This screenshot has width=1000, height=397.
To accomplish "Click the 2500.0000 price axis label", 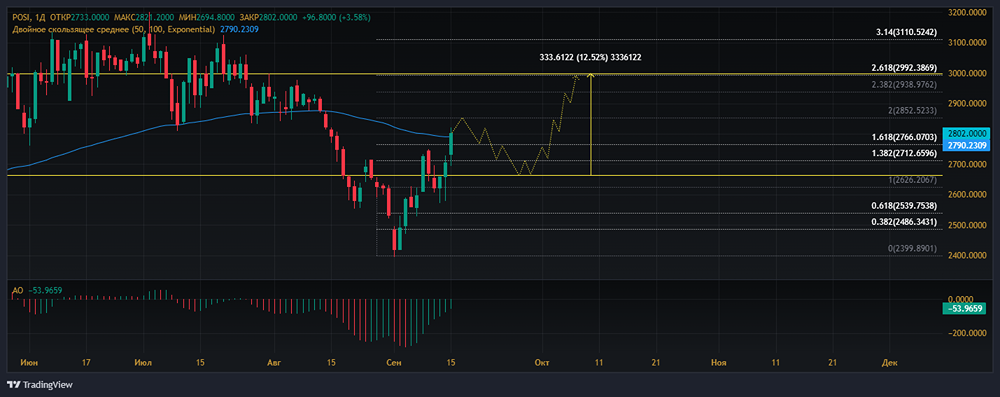I will pyautogui.click(x=968, y=225).
